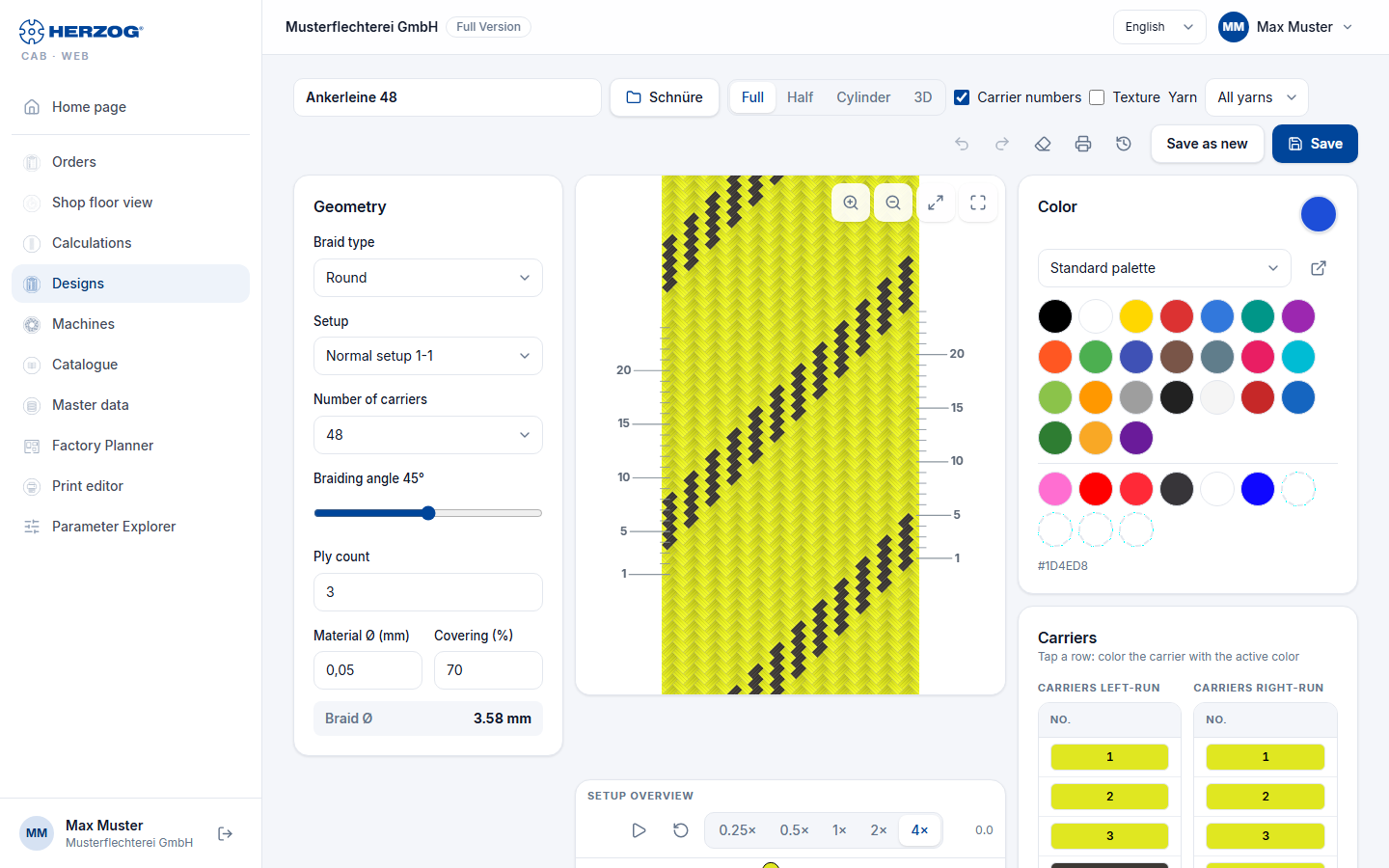The height and width of the screenshot is (868, 1389).
Task: Open Number of carriers dropdown
Action: [428, 435]
